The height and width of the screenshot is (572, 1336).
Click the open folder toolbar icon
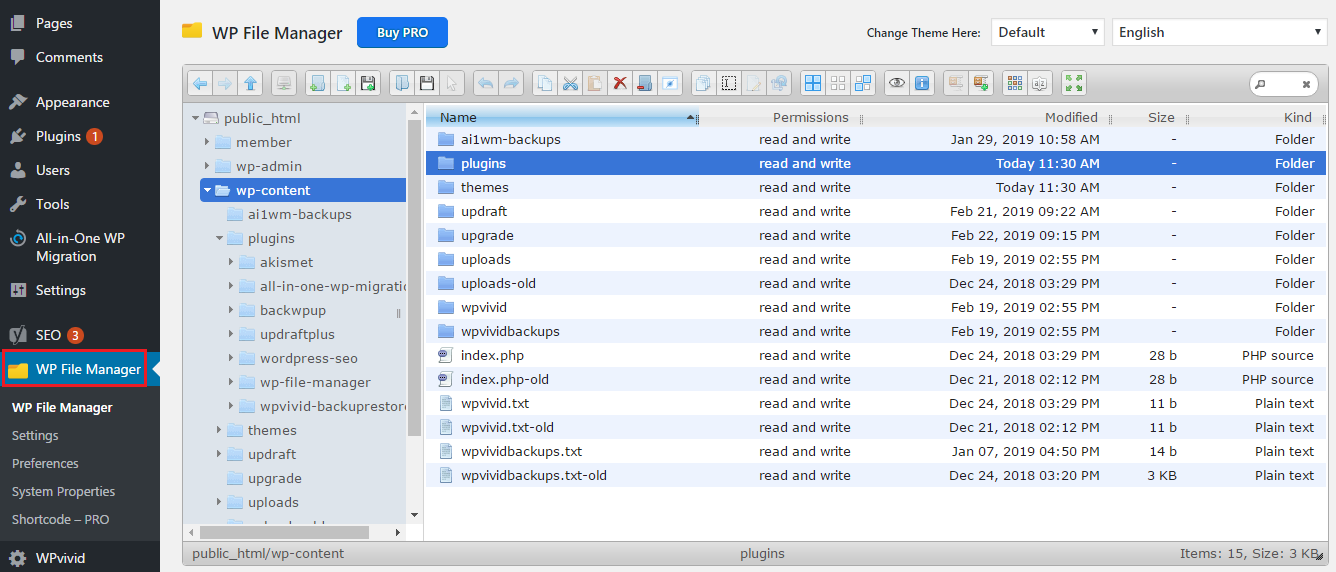coord(402,83)
